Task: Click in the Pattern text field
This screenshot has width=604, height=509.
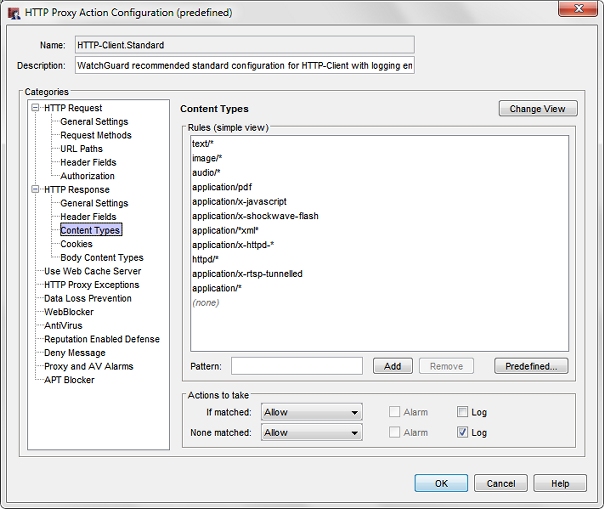Action: coord(296,366)
